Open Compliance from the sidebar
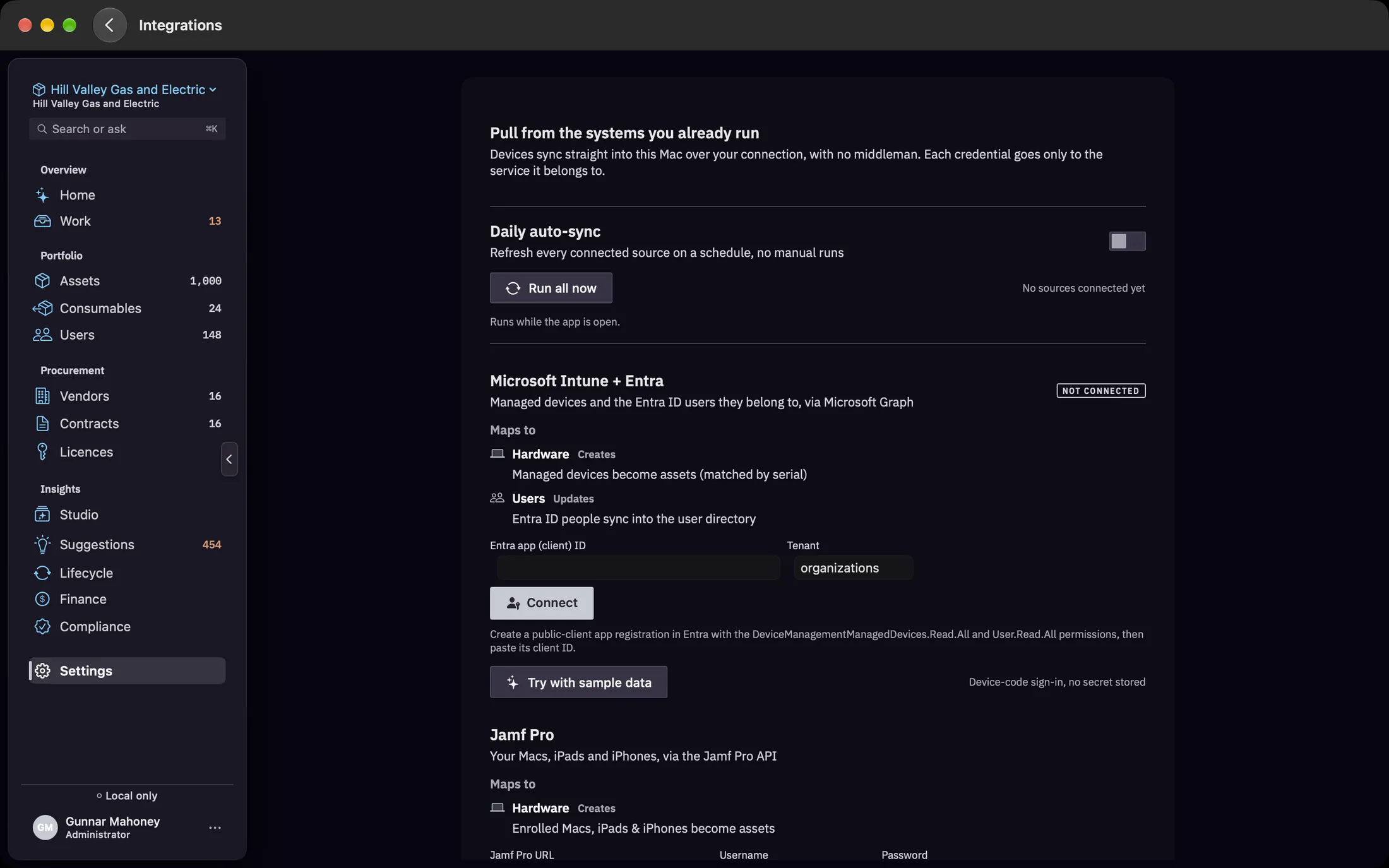The width and height of the screenshot is (1389, 868). point(127,626)
